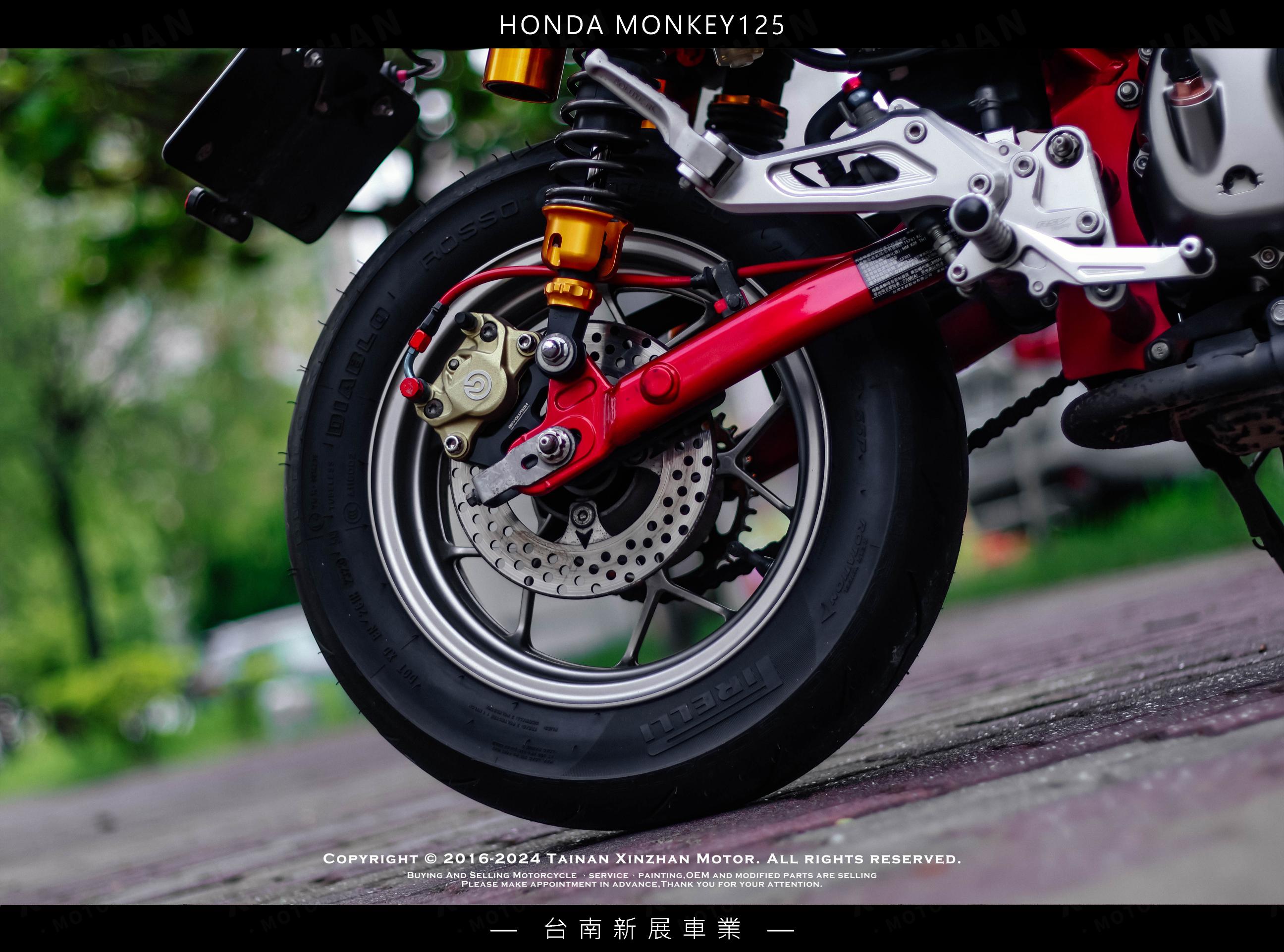Image resolution: width=1284 pixels, height=952 pixels.
Task: Click the "Copyright © 2016-2024 Tainan Xinzhan Motor" line
Action: (x=642, y=858)
